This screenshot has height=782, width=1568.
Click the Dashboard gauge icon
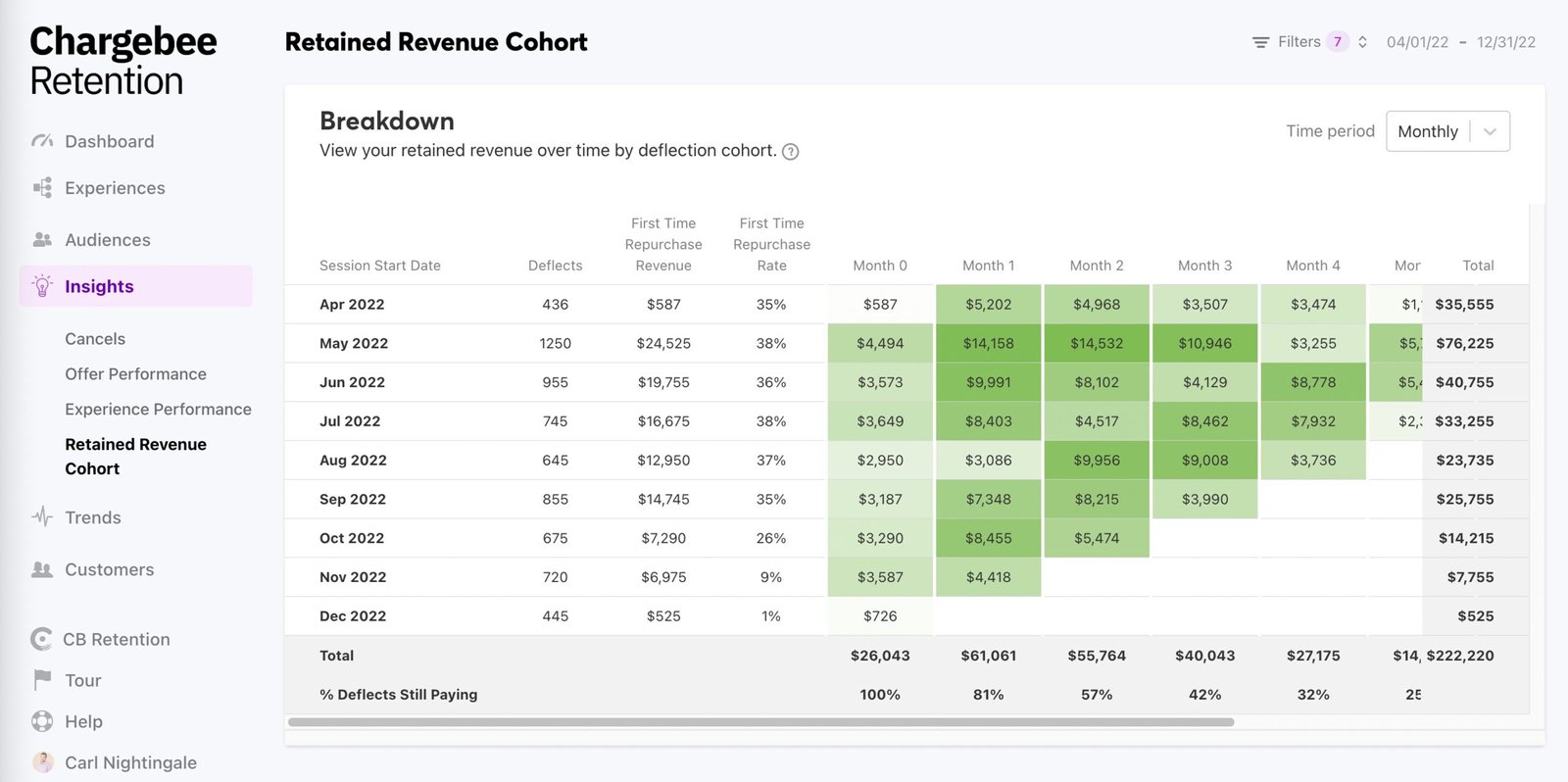pos(42,141)
